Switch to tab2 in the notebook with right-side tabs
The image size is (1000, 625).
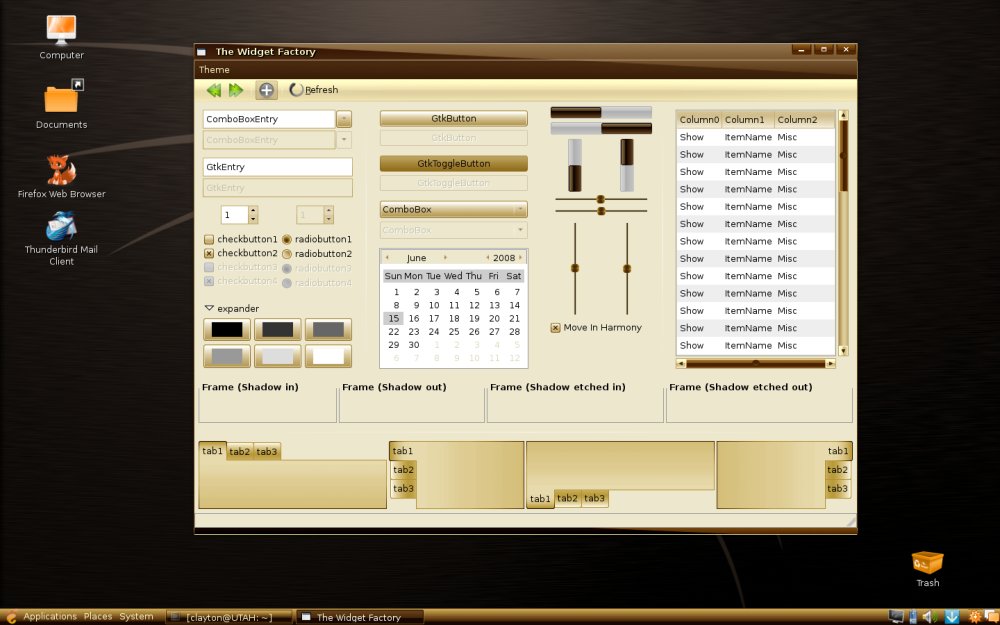point(837,470)
